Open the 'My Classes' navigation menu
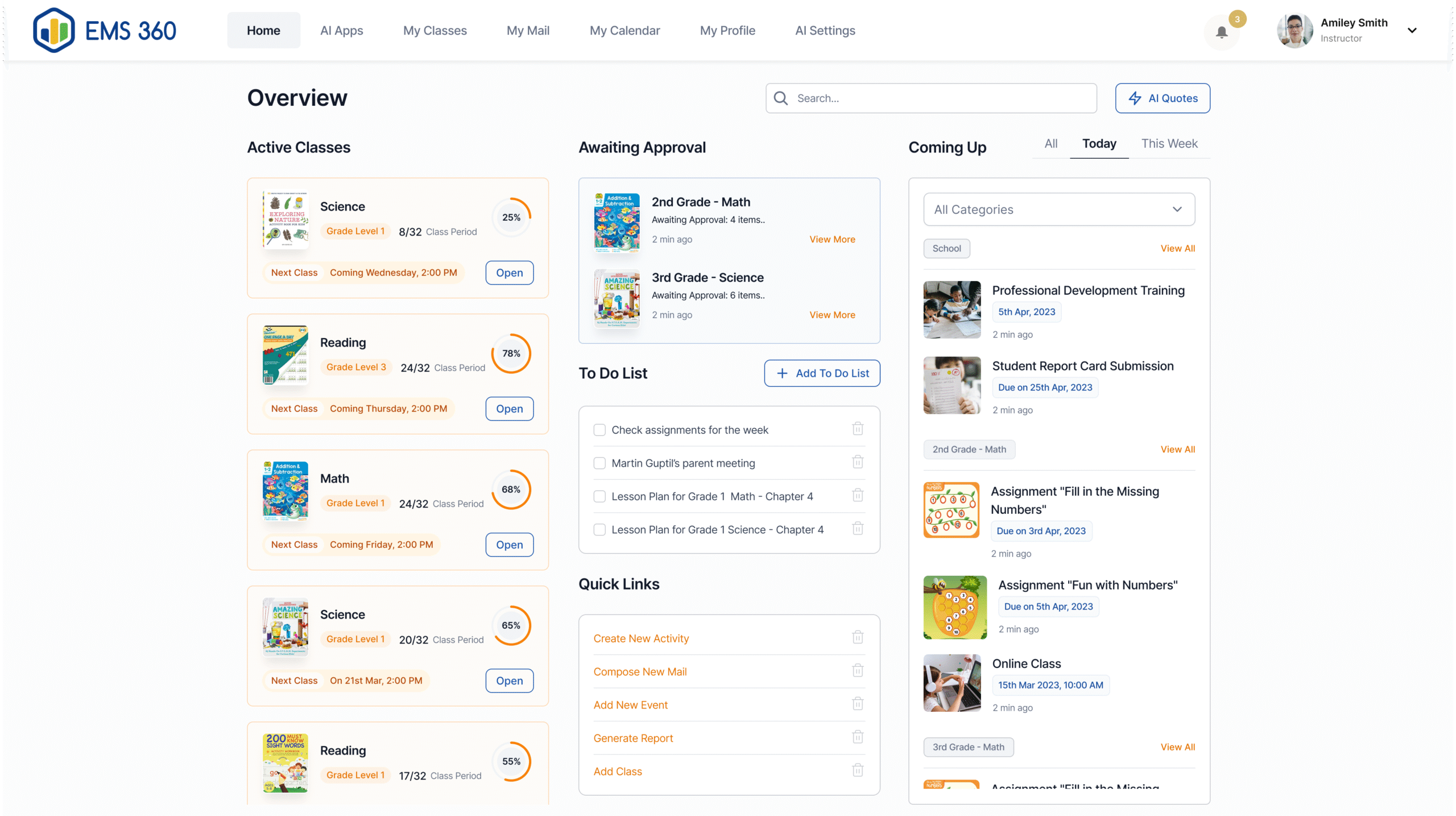This screenshot has width=1456, height=816. [435, 31]
